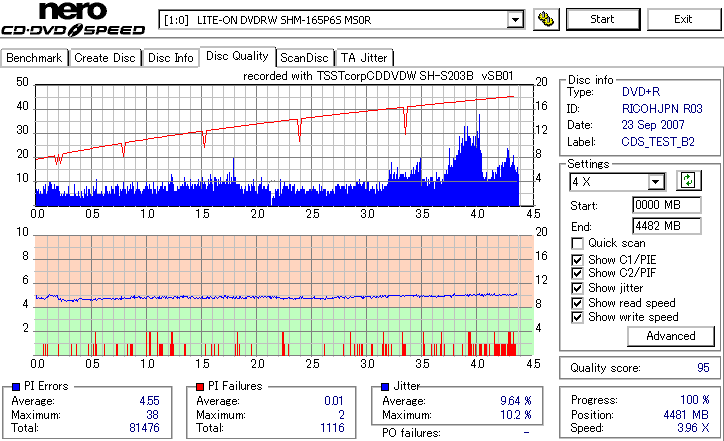This screenshot has width=724, height=441.
Task: Switch to the TA Jitter tab
Action: click(x=364, y=58)
